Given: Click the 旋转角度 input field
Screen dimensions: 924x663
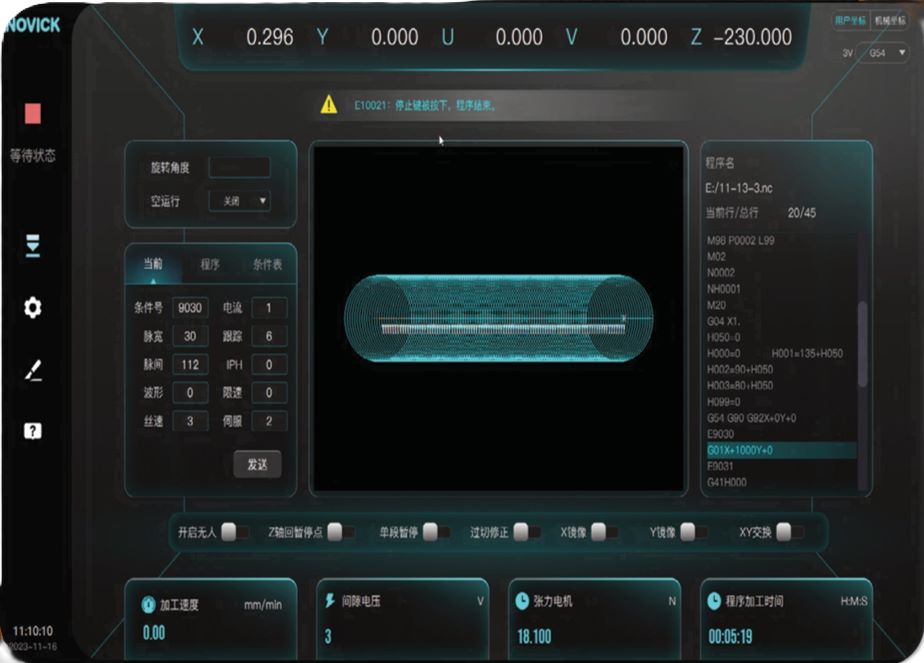Looking at the screenshot, I should pos(239,167).
